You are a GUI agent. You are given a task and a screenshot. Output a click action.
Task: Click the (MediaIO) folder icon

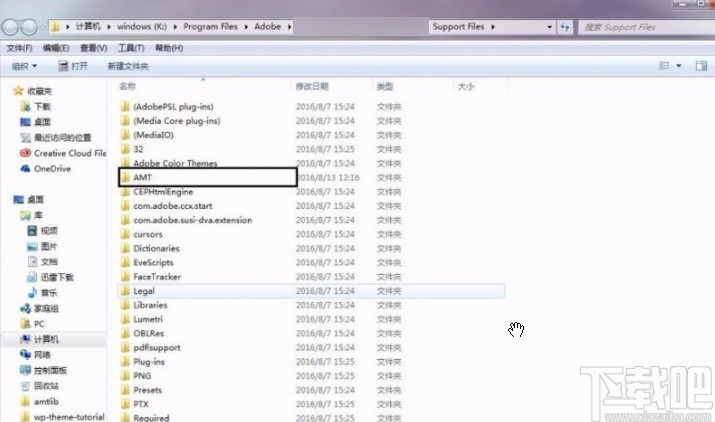click(x=125, y=135)
